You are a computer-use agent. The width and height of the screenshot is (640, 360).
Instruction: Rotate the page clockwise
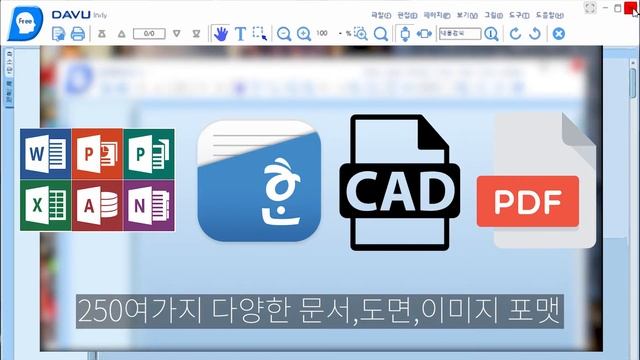515,33
